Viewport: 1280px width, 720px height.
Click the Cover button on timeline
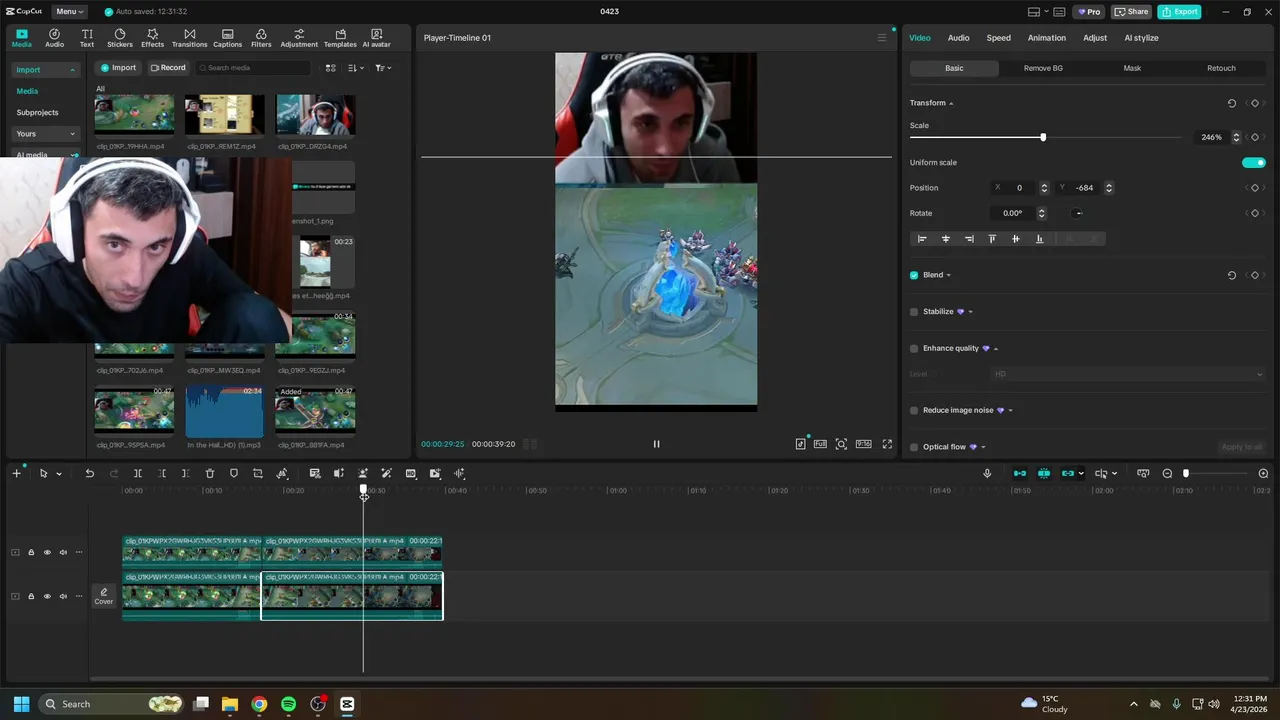[x=104, y=596]
